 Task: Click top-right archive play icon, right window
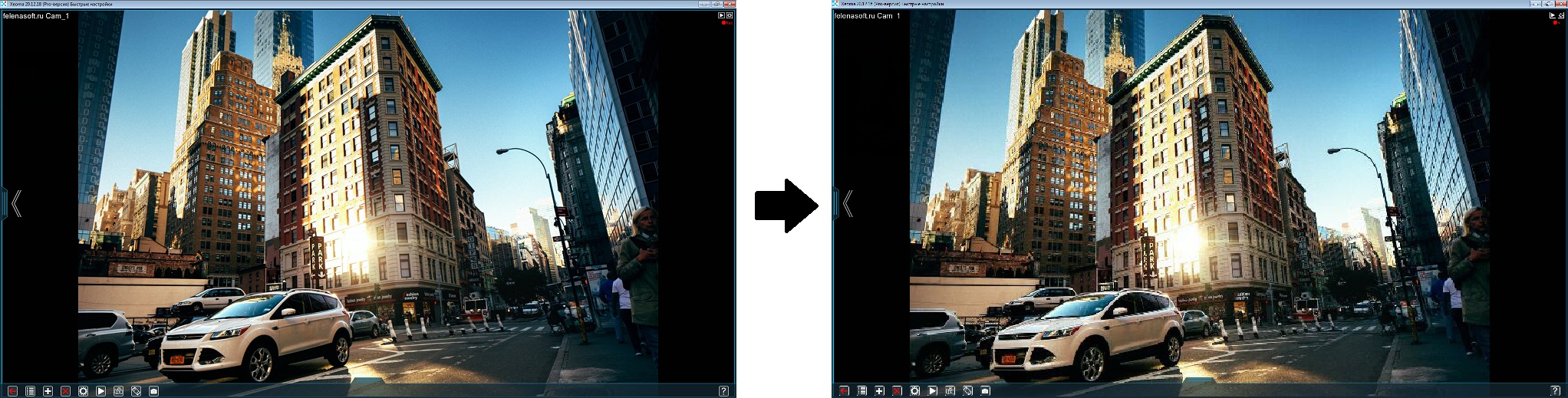[1553, 15]
